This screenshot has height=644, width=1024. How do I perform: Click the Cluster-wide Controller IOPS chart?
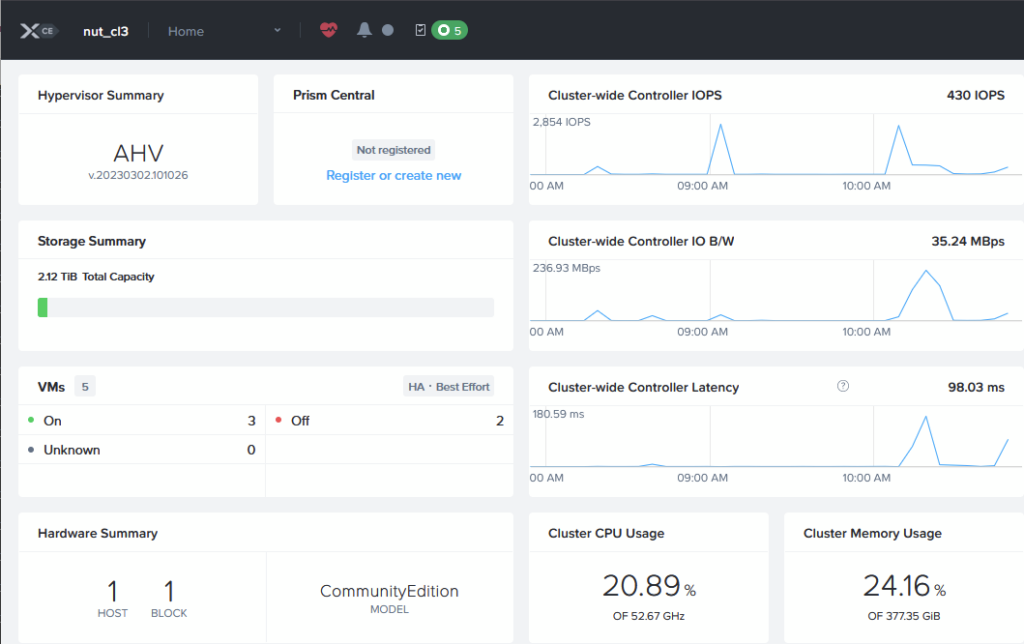(x=768, y=150)
